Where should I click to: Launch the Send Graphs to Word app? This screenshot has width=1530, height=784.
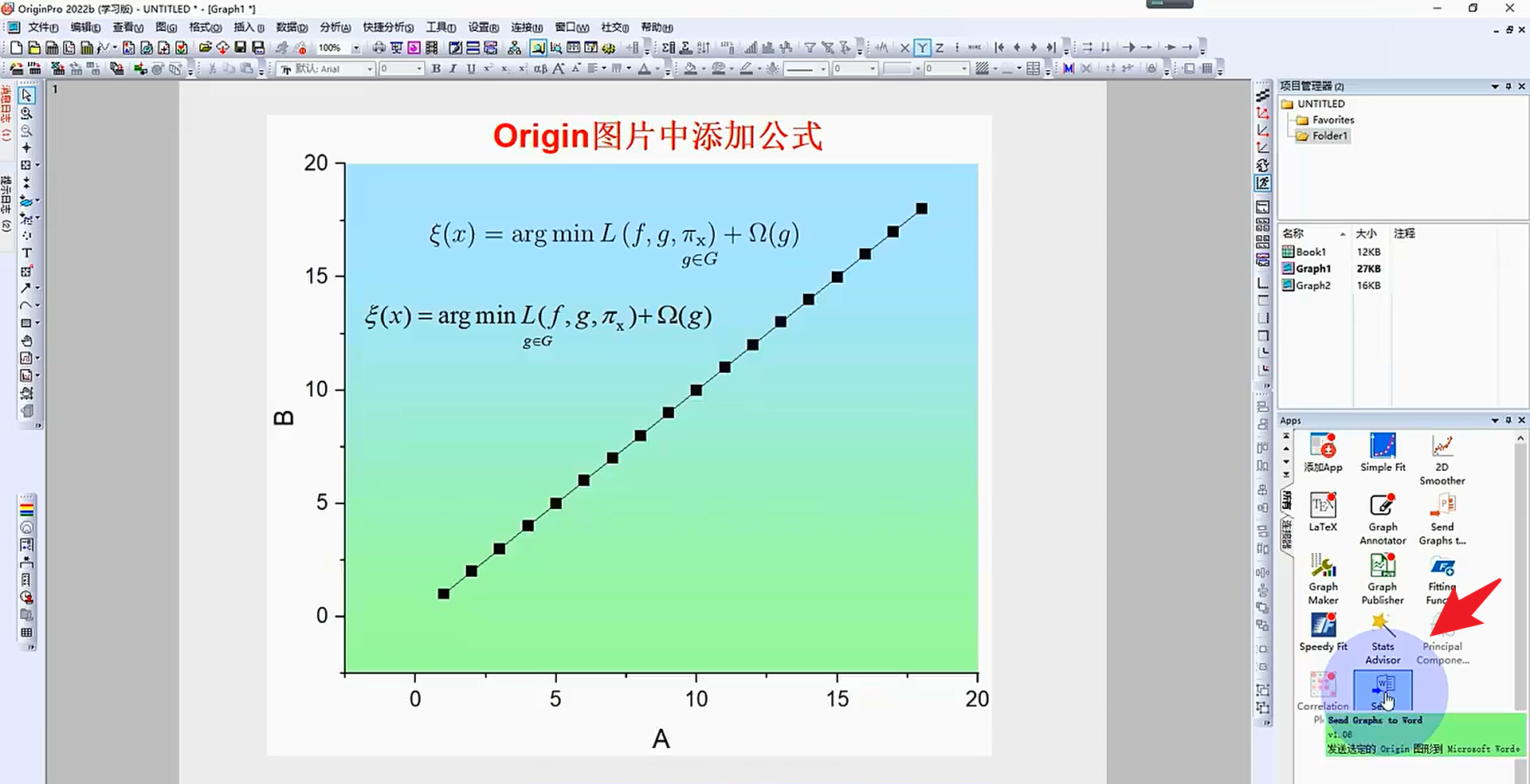[x=1383, y=691]
